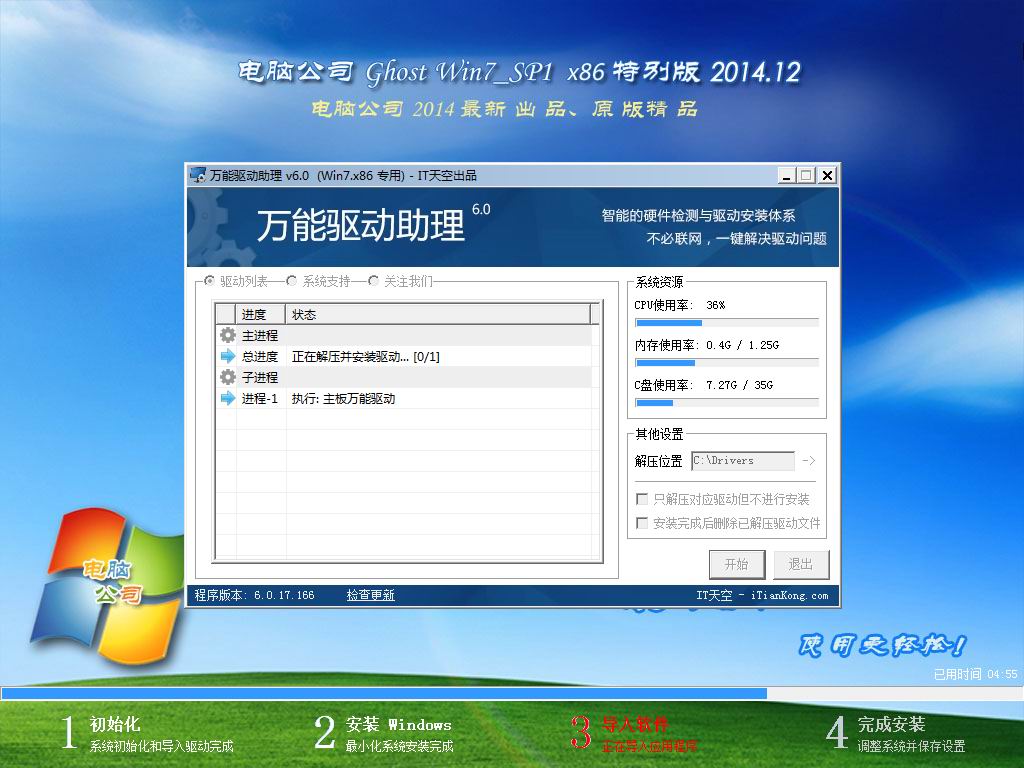Click the blue arrow icon beside 进程-1
This screenshot has height=768, width=1024.
point(227,399)
